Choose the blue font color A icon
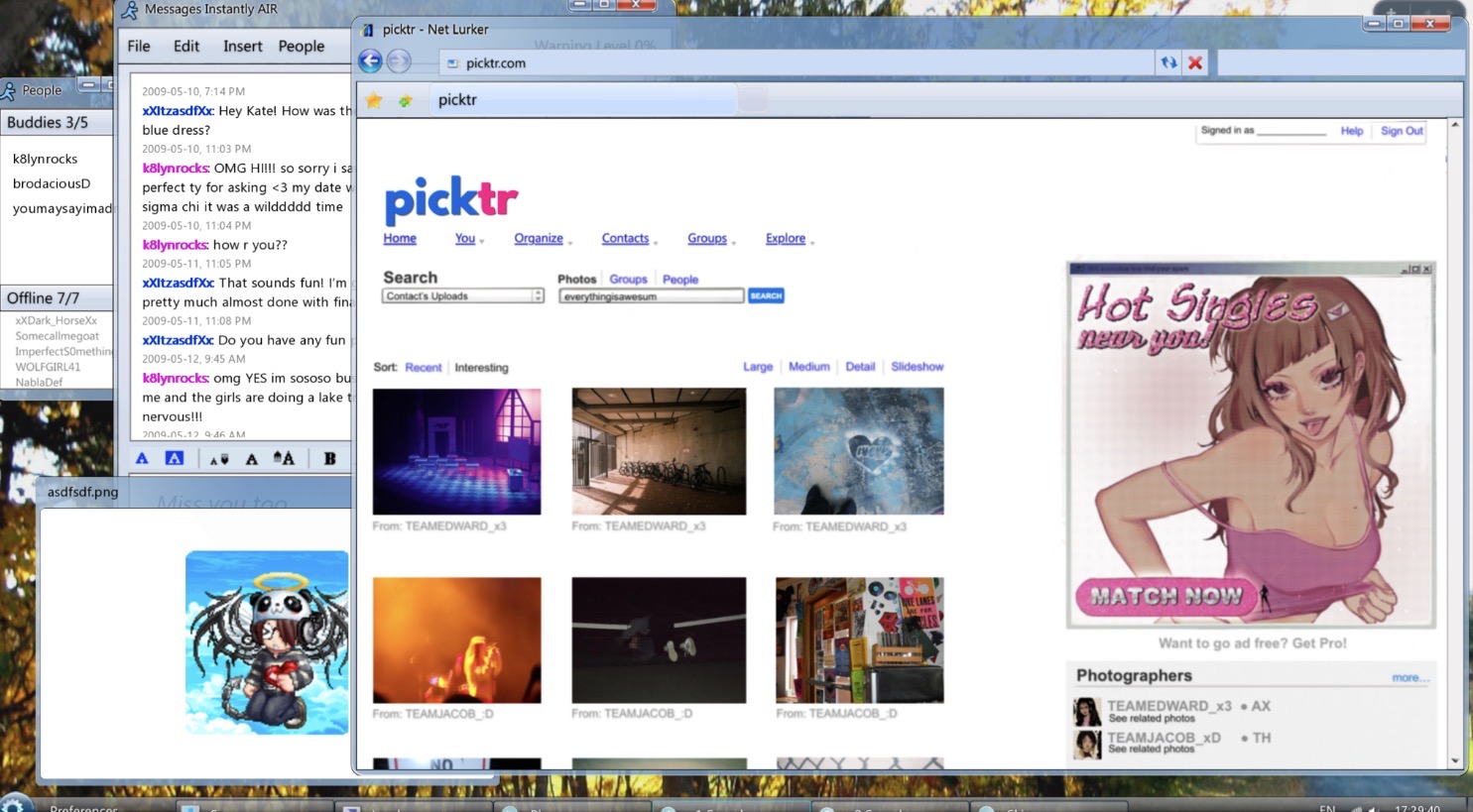Screen dimensions: 1473x812 (142, 458)
